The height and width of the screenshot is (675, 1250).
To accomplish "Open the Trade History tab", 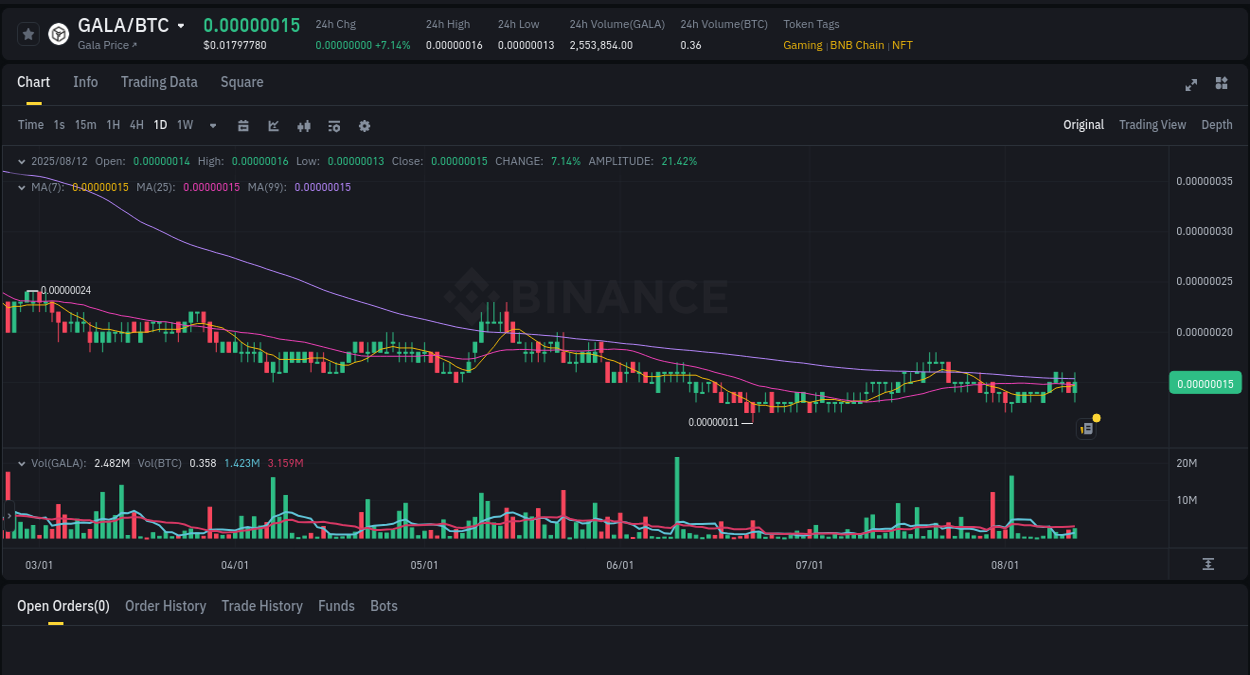I will coord(262,606).
